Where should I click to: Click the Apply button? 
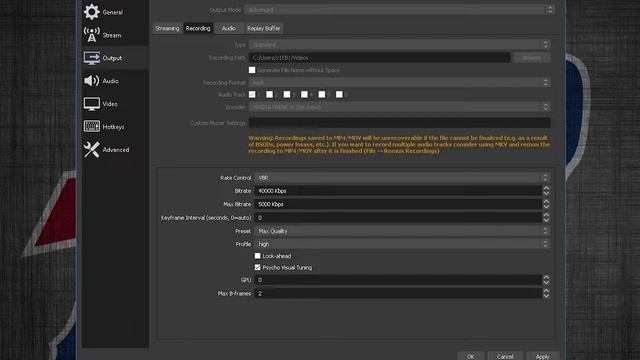(x=542, y=356)
